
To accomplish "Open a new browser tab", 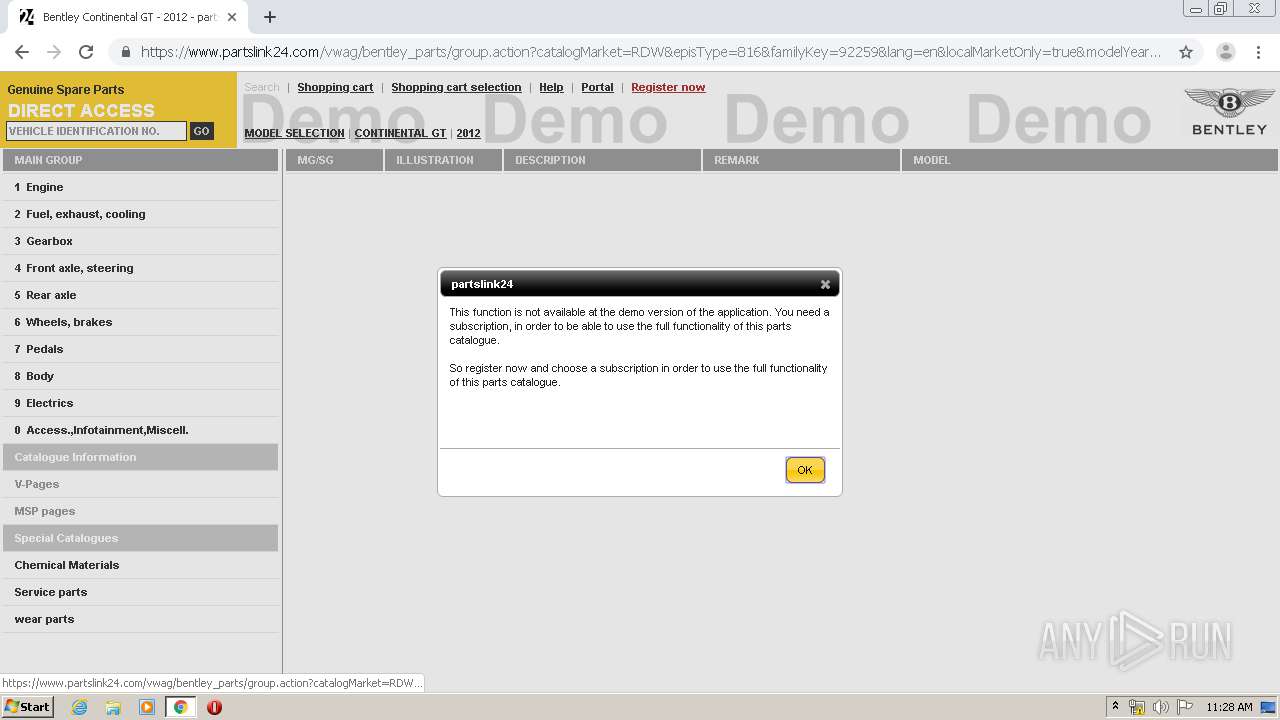I will click(x=270, y=17).
